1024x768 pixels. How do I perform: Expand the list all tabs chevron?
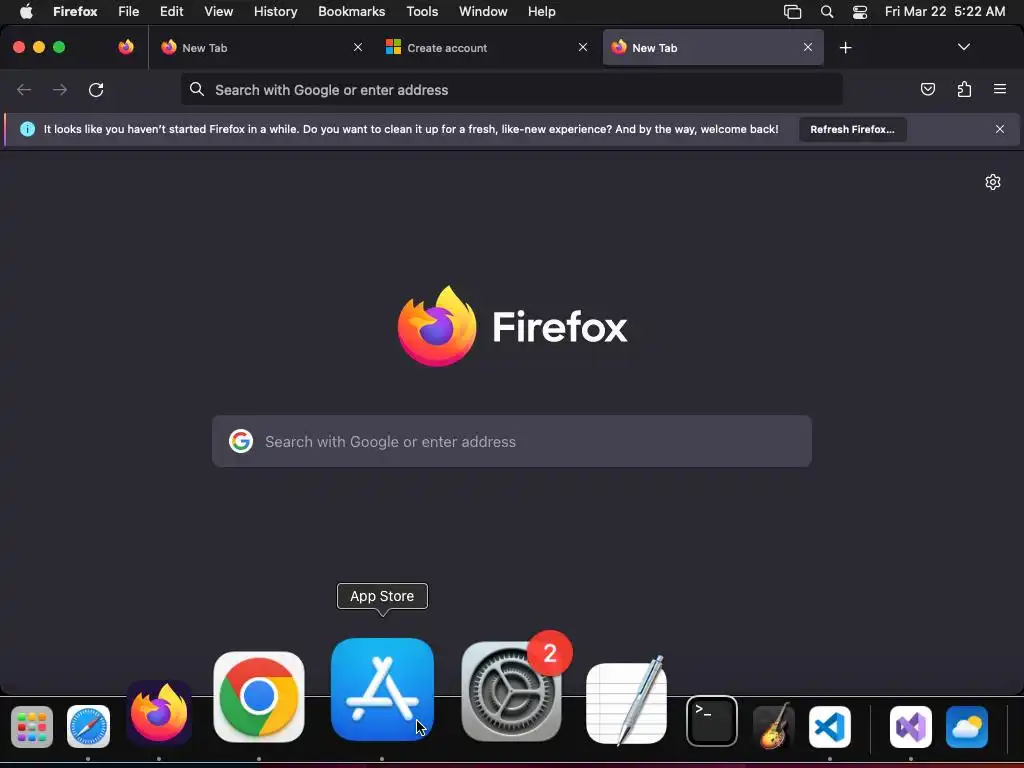pos(963,47)
